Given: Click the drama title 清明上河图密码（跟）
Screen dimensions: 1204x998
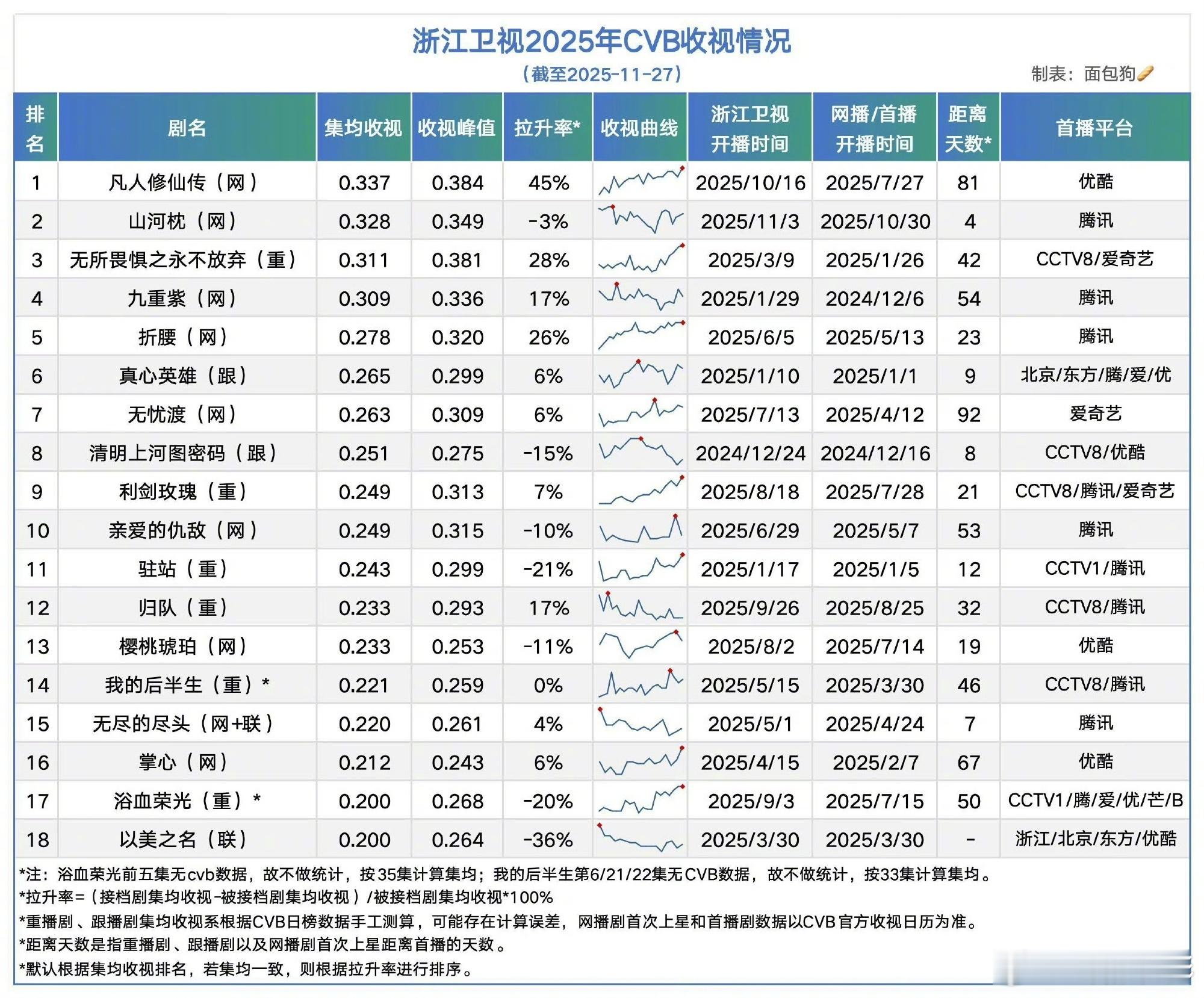Looking at the screenshot, I should click(x=182, y=453).
